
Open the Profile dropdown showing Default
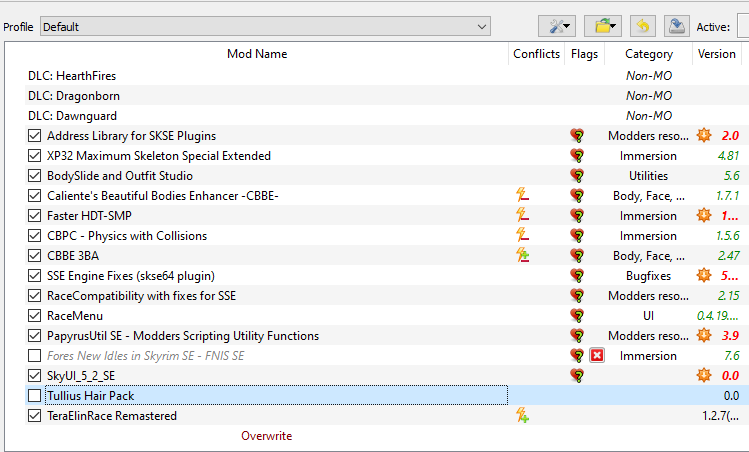click(265, 27)
